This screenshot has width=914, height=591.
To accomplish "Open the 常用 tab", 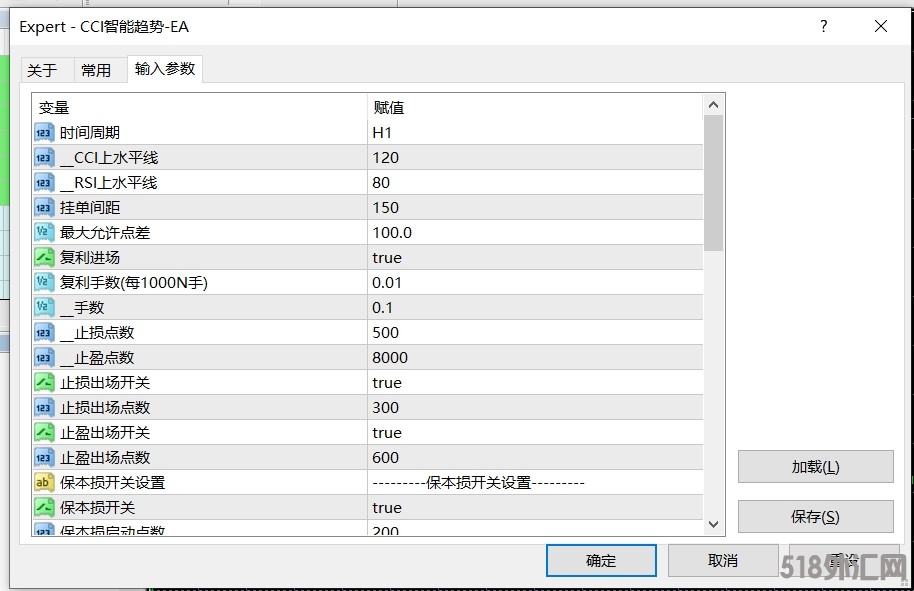I will tap(96, 70).
